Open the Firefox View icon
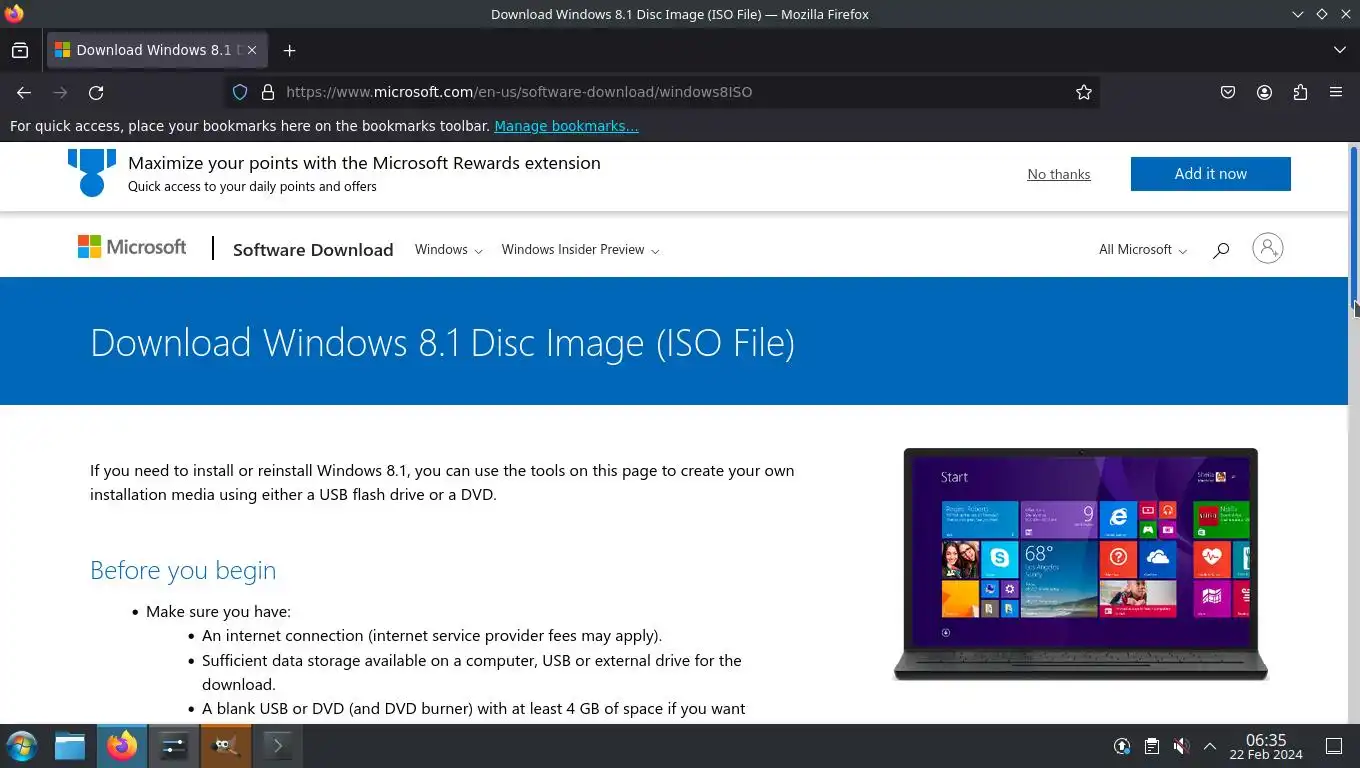The image size is (1360, 768). [20, 50]
